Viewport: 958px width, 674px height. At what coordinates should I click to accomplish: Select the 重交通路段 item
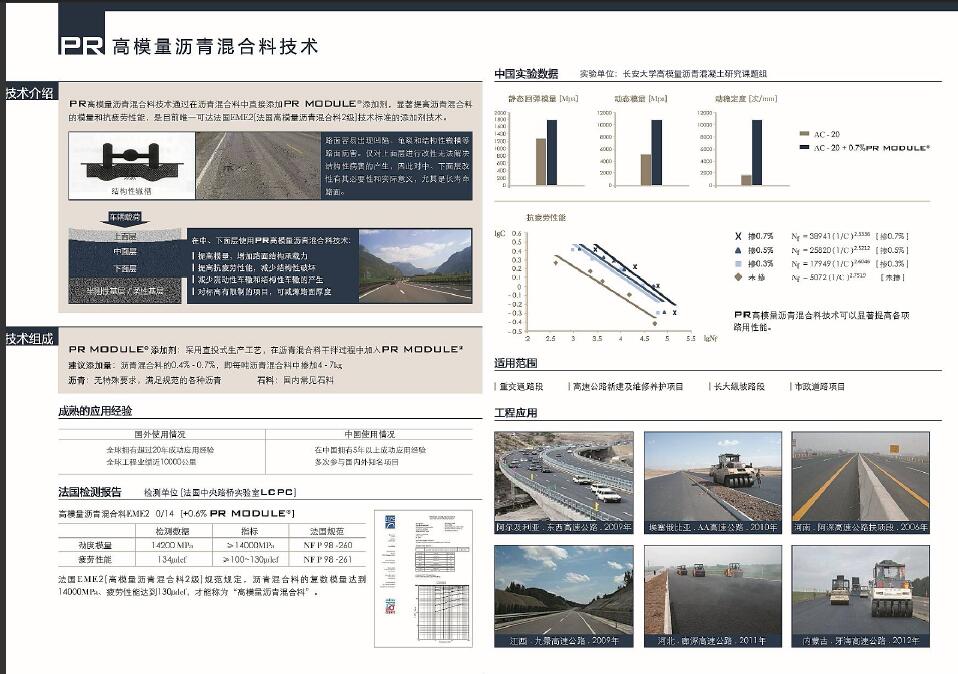[520, 387]
